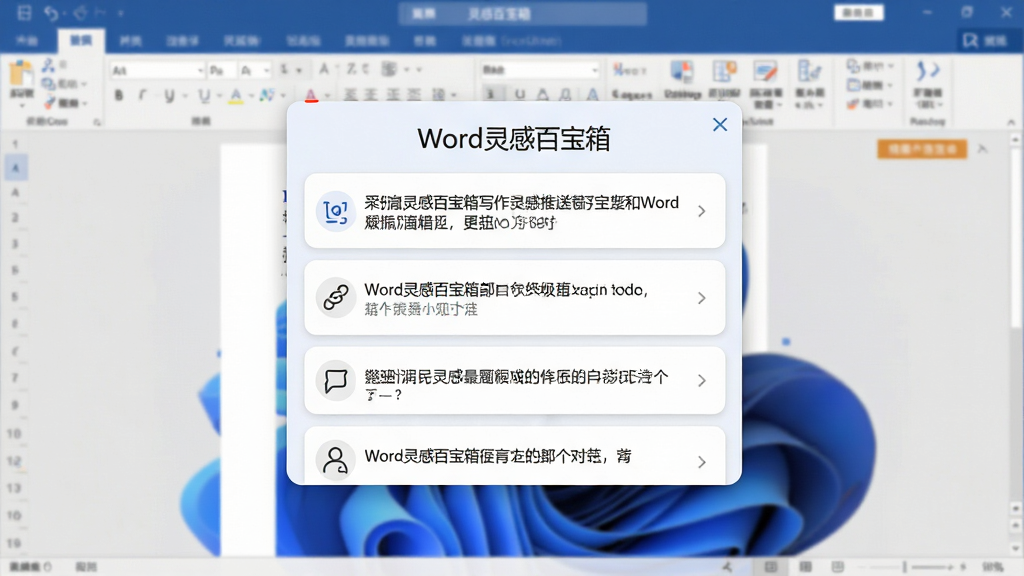Click the scan icon in the first dialog card
The width and height of the screenshot is (1024, 576).
(336, 211)
